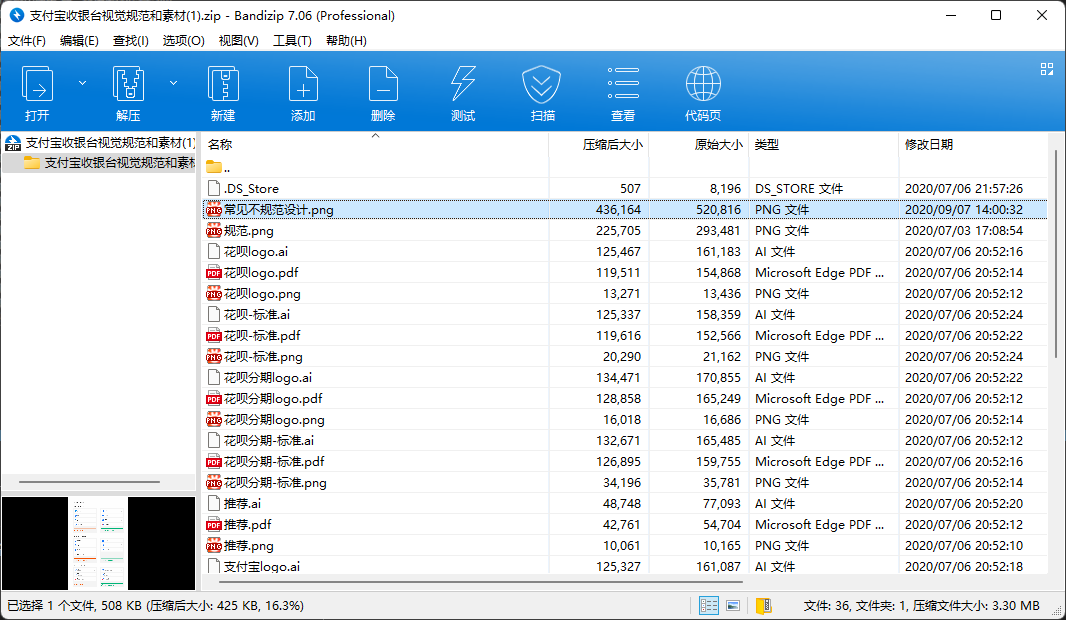Image resolution: width=1066 pixels, height=620 pixels.
Task: Sort files by 压缩后大小 column header
Action: [612, 145]
